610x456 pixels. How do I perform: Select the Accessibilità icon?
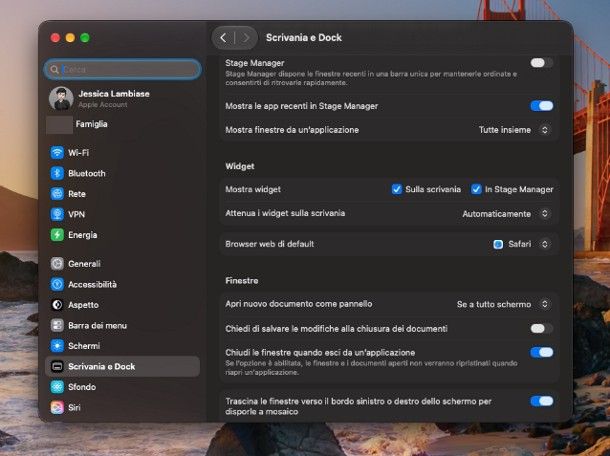57,284
